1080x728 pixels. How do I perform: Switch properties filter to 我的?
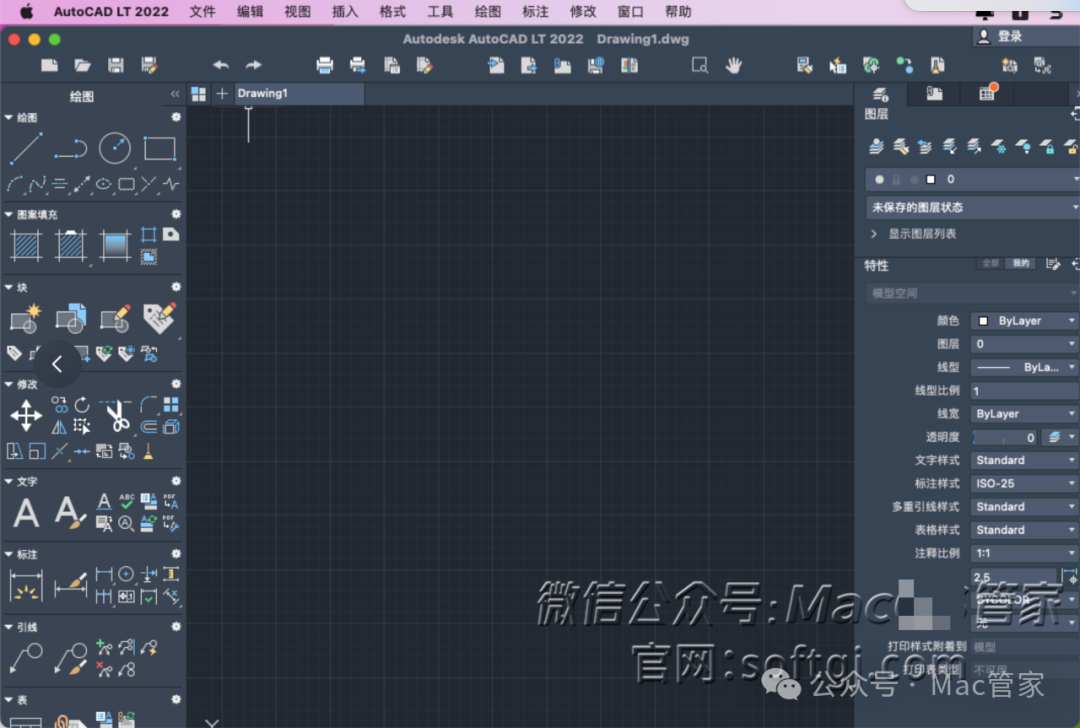tap(1021, 263)
